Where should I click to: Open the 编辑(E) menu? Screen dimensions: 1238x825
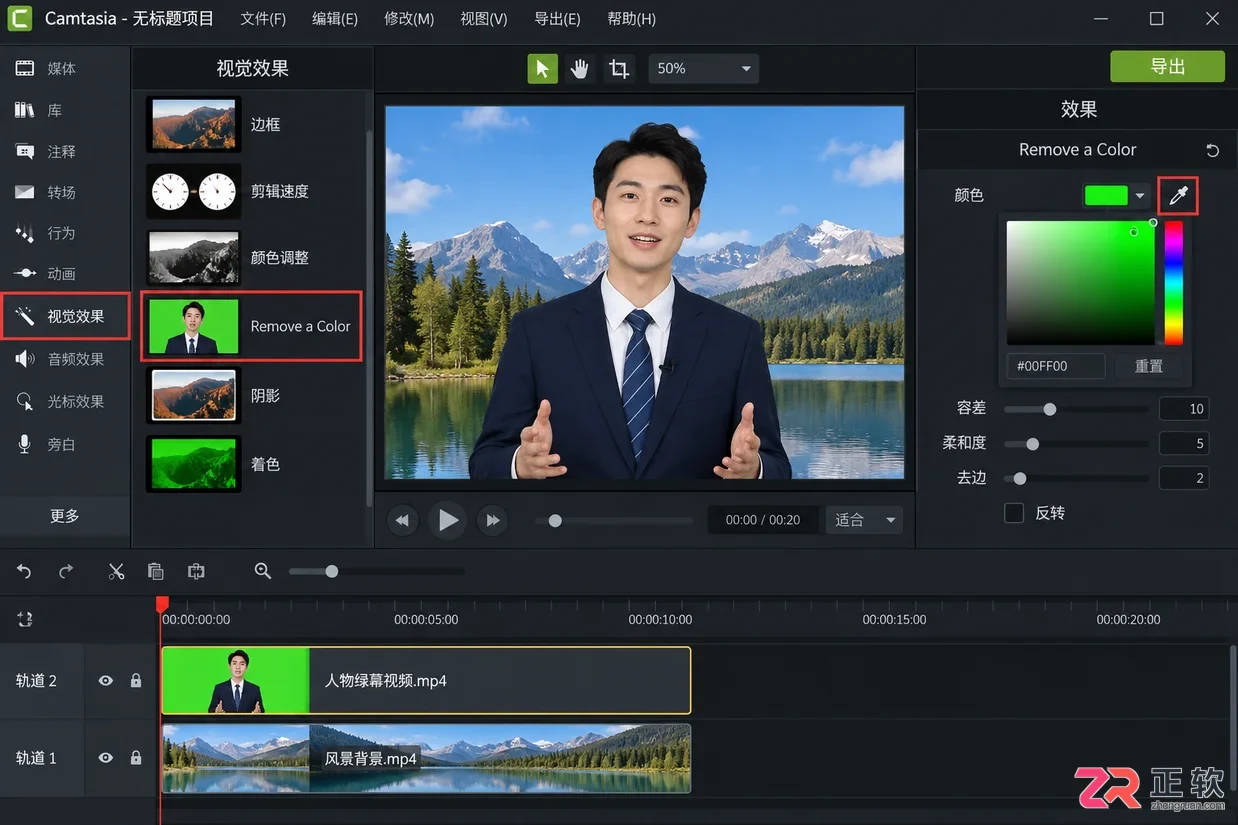click(335, 19)
